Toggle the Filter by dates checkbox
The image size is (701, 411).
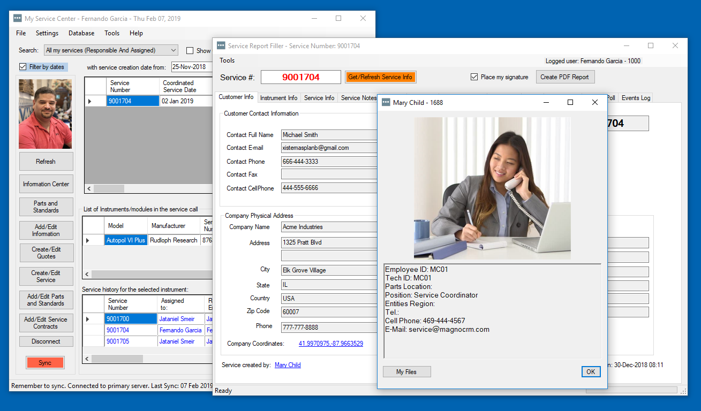pos(23,67)
